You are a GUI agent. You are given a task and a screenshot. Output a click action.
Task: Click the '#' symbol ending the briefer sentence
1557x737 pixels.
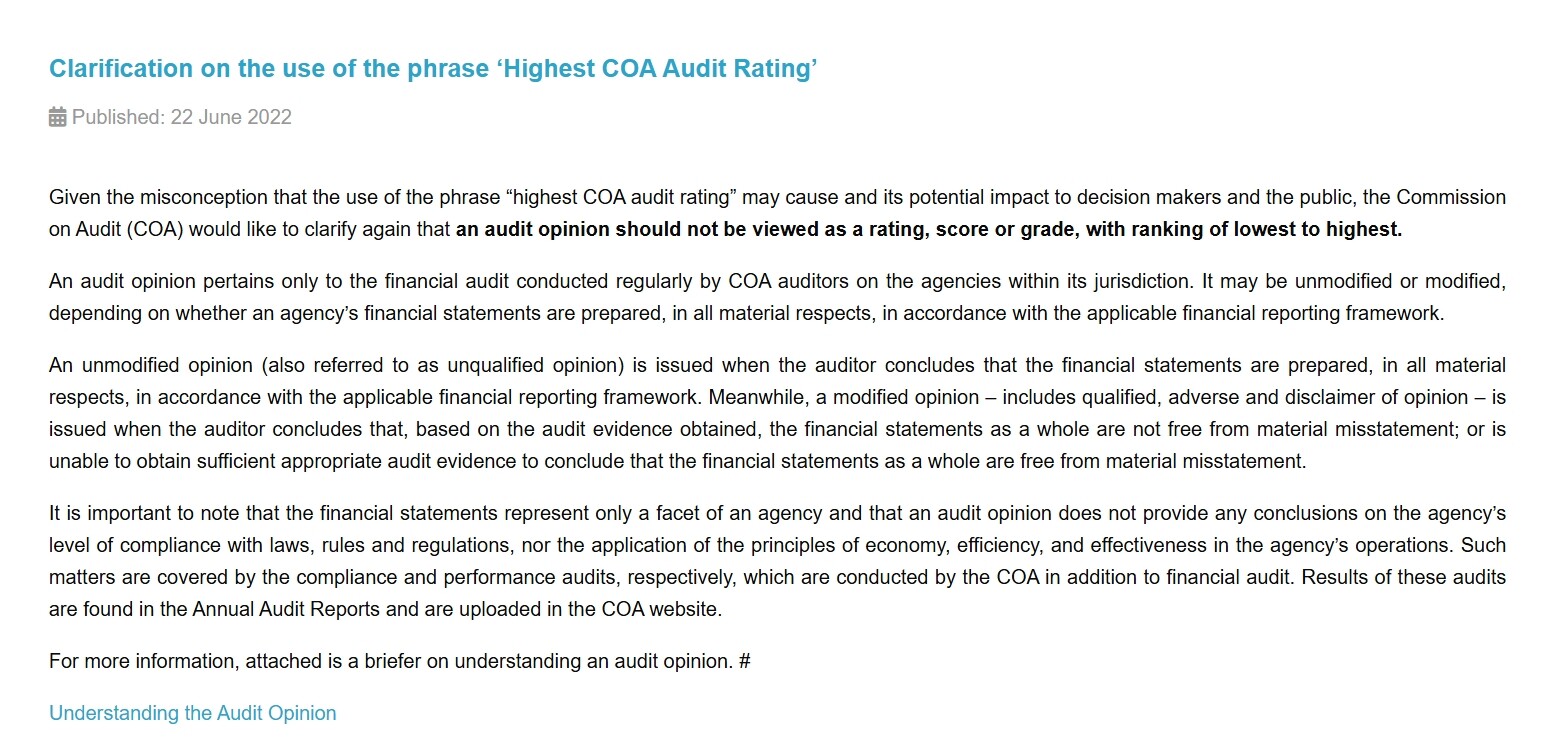click(x=744, y=661)
